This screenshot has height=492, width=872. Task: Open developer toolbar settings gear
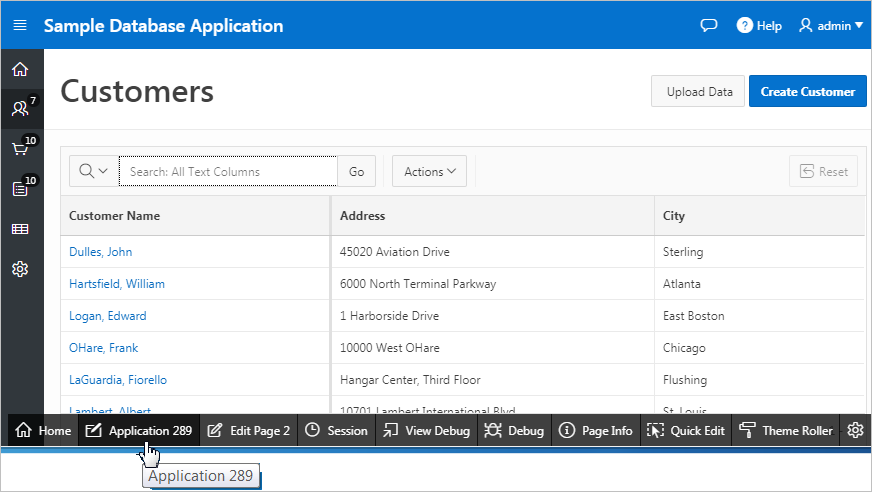pyautogui.click(x=855, y=430)
